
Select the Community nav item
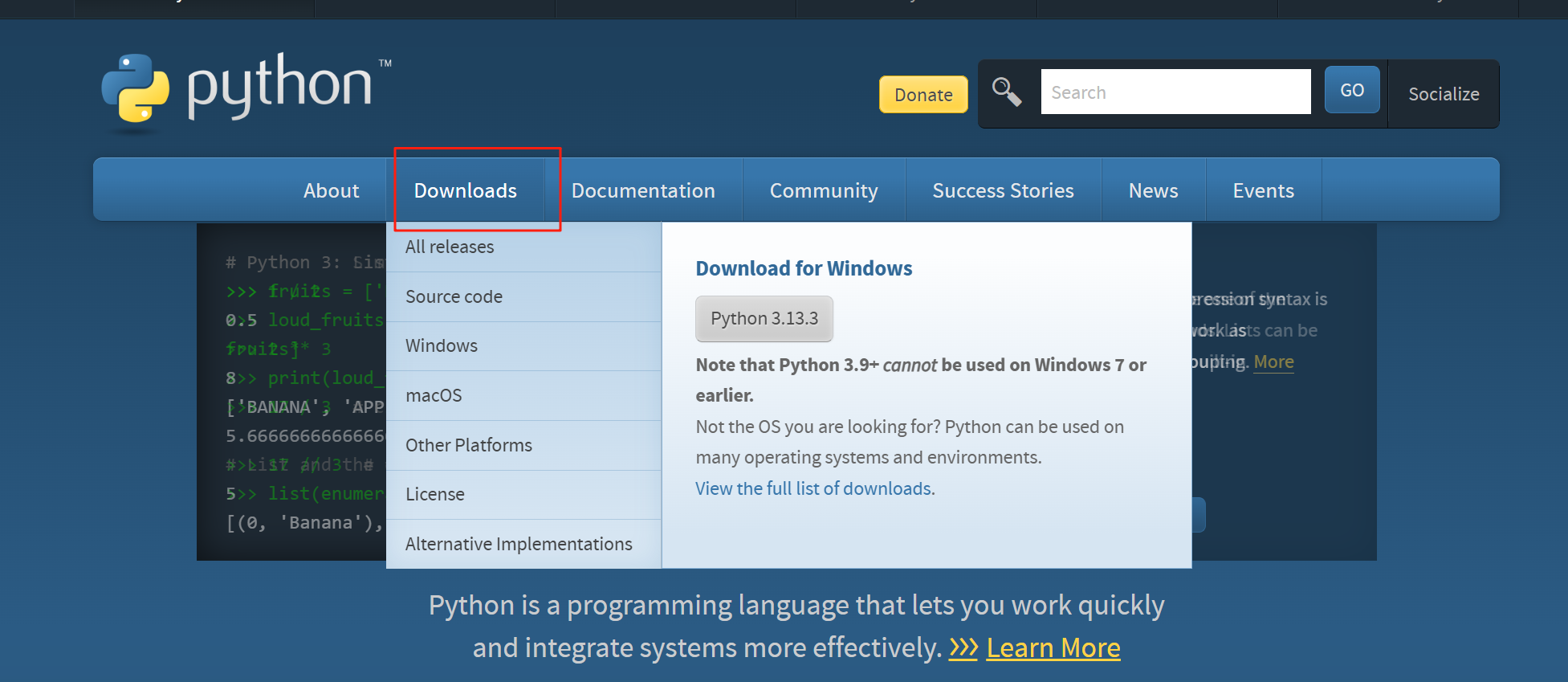click(824, 190)
